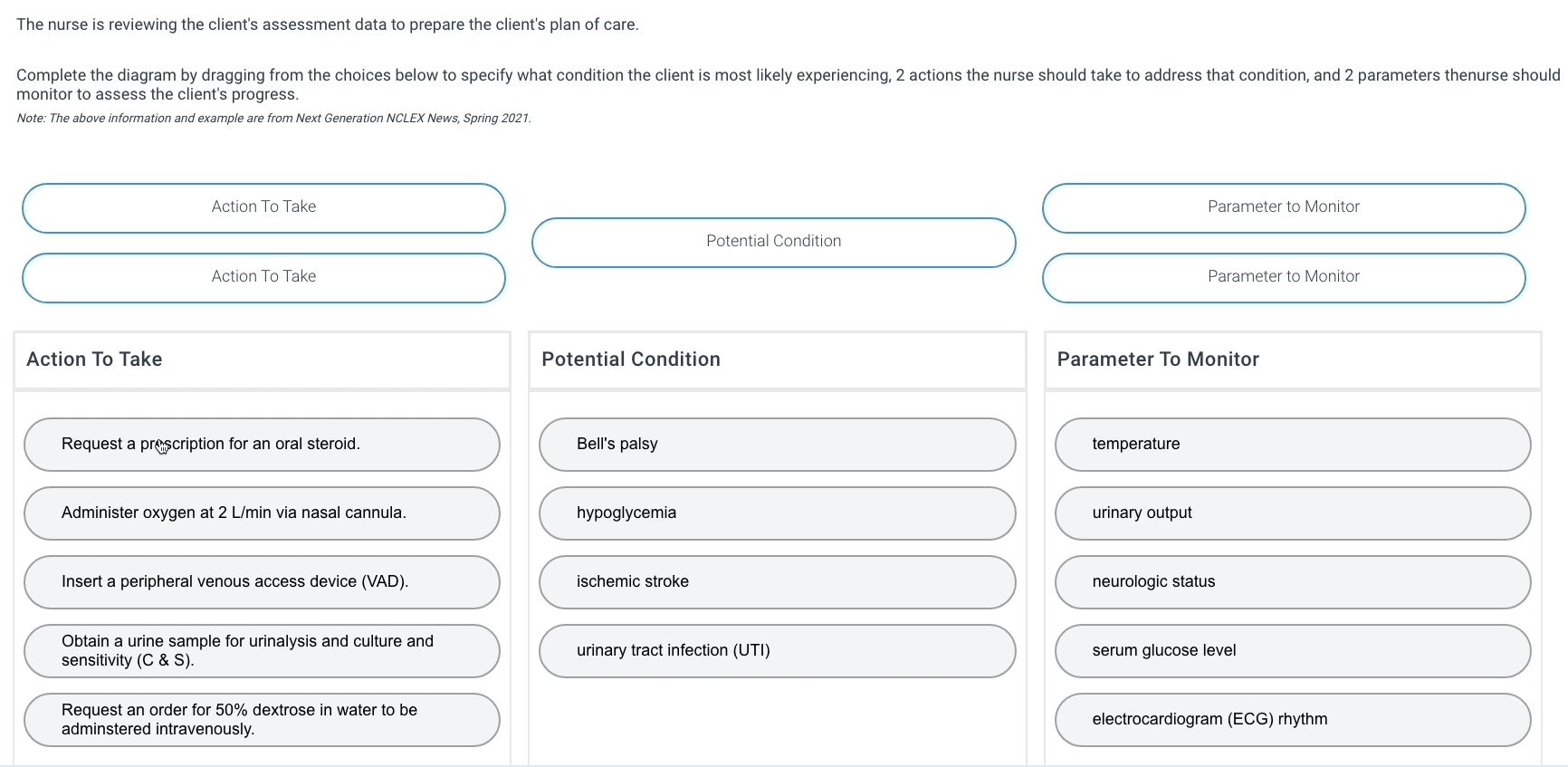This screenshot has height=767, width=1568.
Task: Click the first Action To Take drop slot
Action: click(x=263, y=207)
